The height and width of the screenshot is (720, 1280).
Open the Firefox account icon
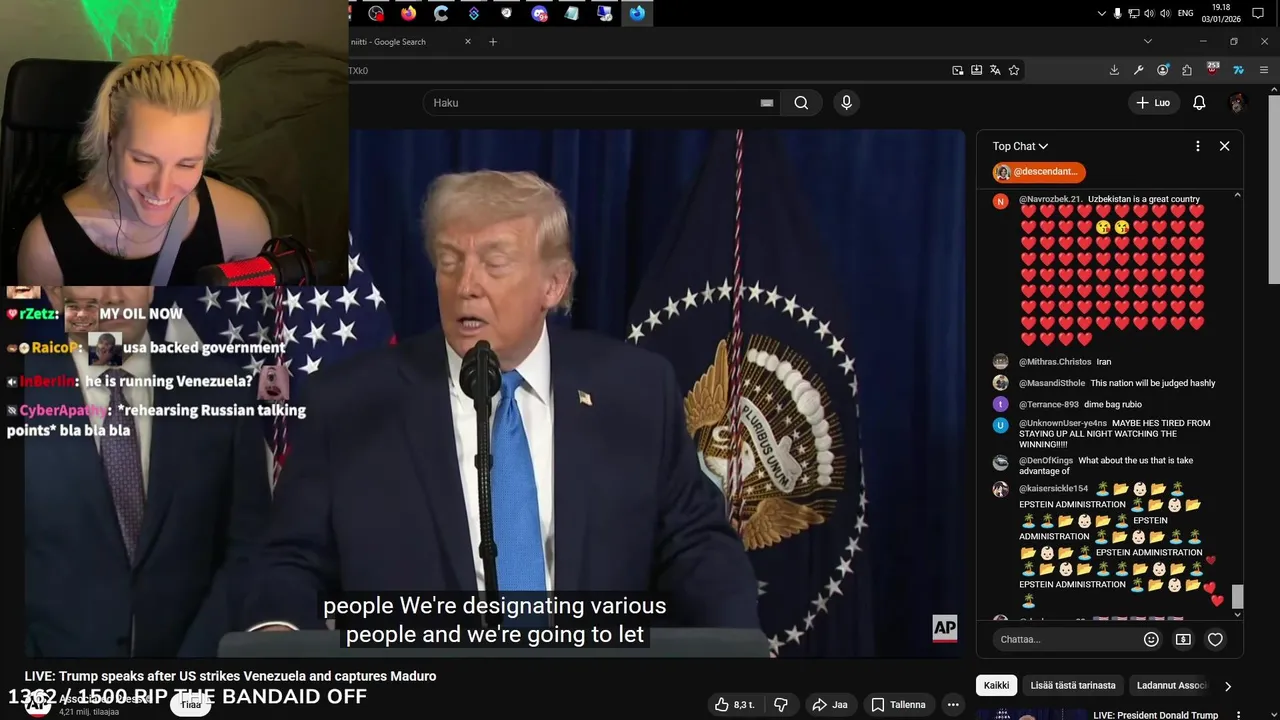coord(1162,70)
